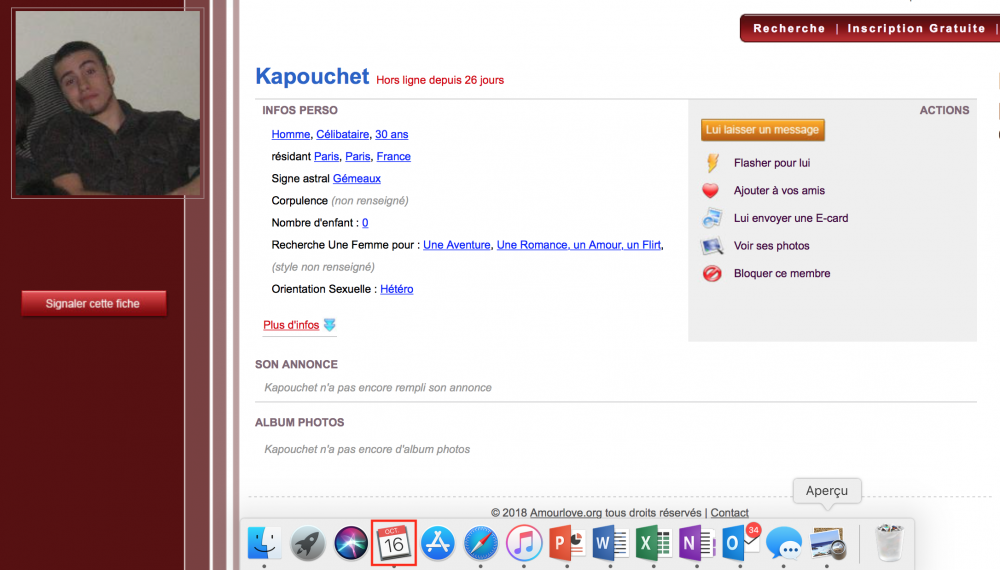
Task: Open the App Store dock icon
Action: coord(438,544)
